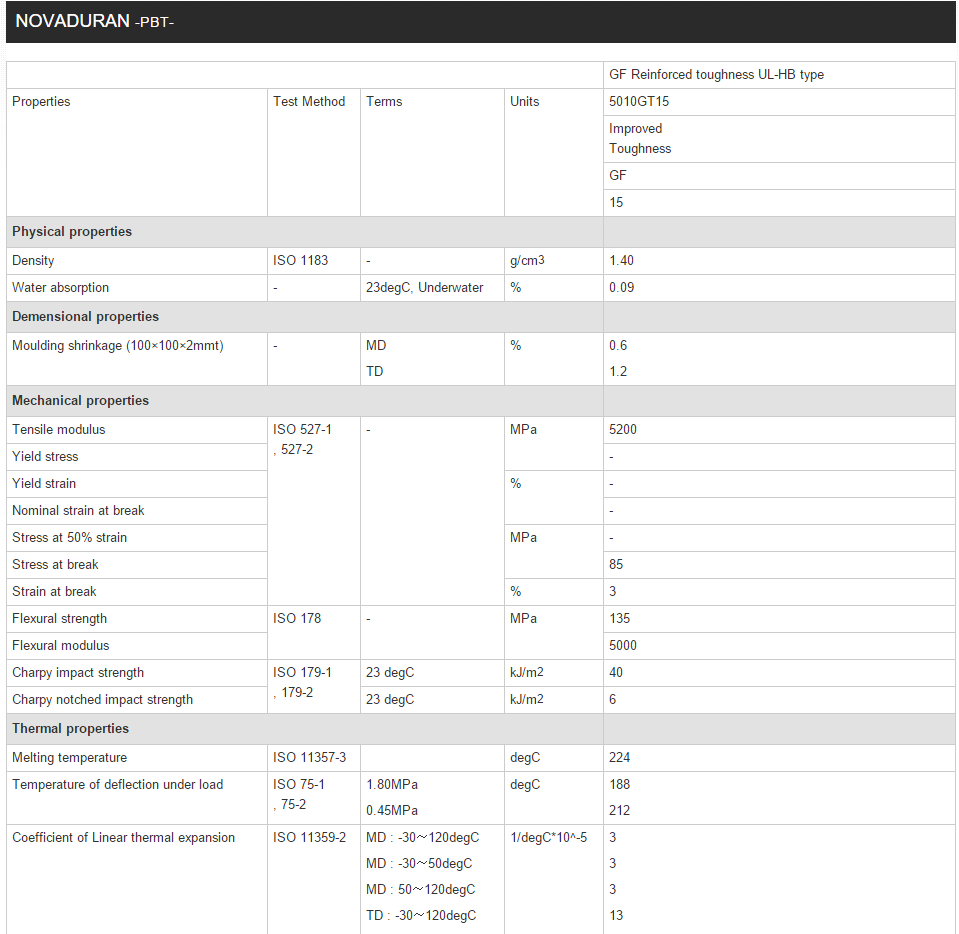Screen dimensions: 959x934
Task: Click the Tensile modulus value 5200
Action: [x=622, y=430]
